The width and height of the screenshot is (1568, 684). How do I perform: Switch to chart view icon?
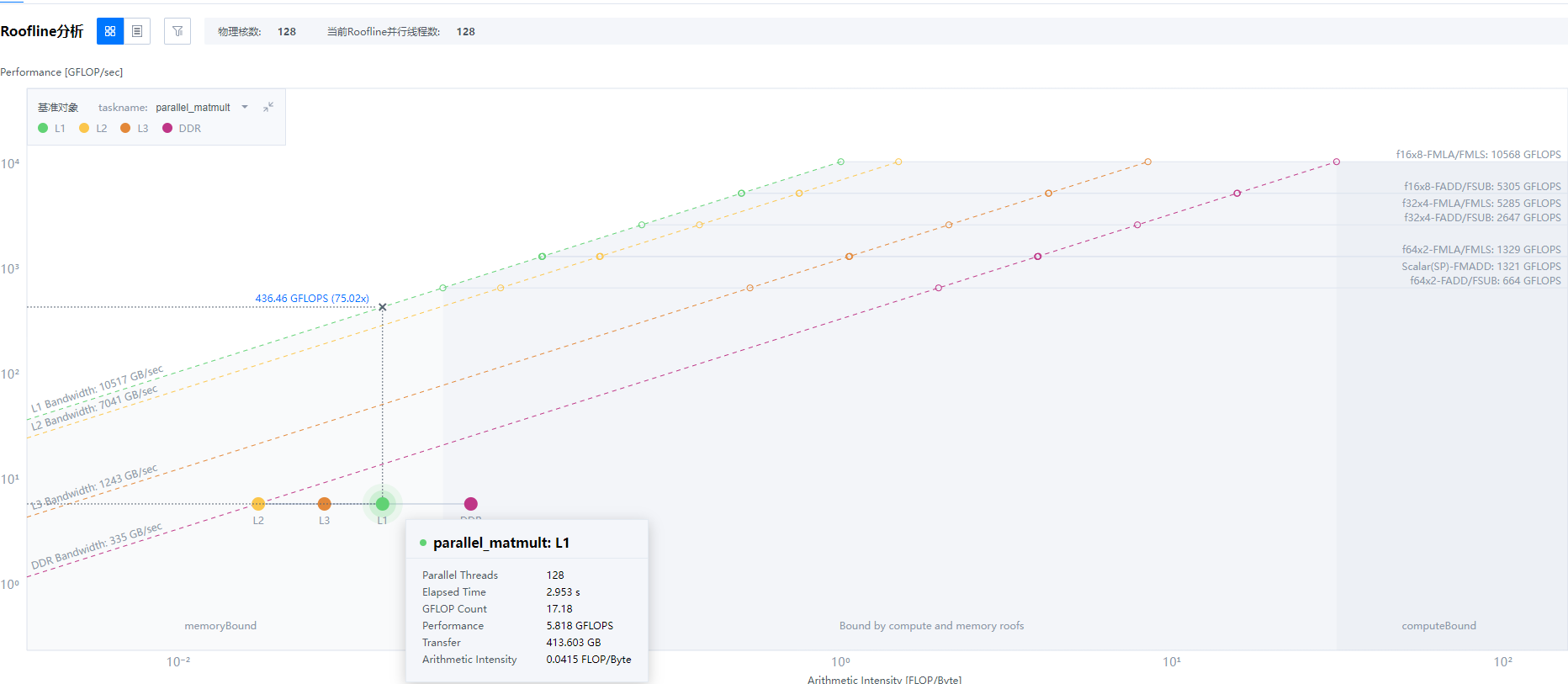pyautogui.click(x=110, y=31)
